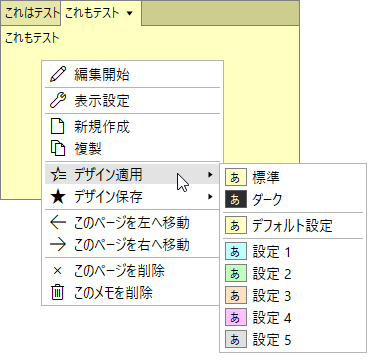This screenshot has height=364, width=378.
Task: Click the × icon beside このページを削除
Action: (58, 271)
